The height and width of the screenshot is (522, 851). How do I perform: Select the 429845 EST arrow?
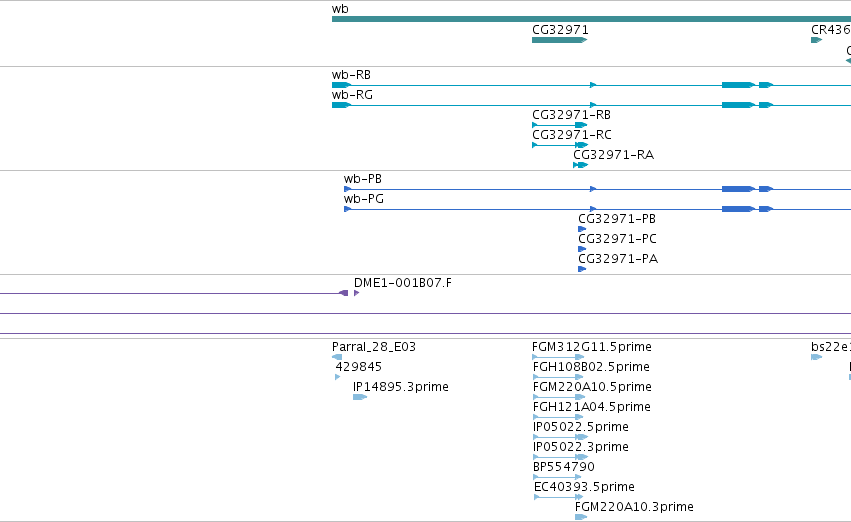click(338, 377)
